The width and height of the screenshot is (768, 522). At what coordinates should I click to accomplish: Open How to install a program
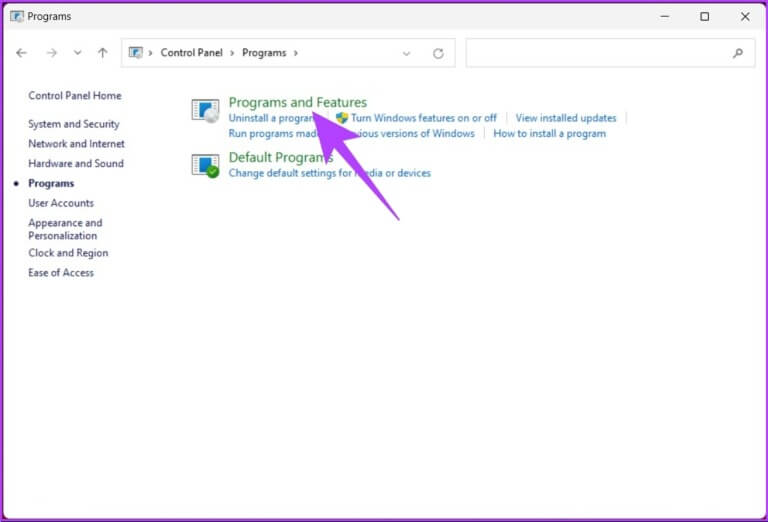tap(550, 134)
